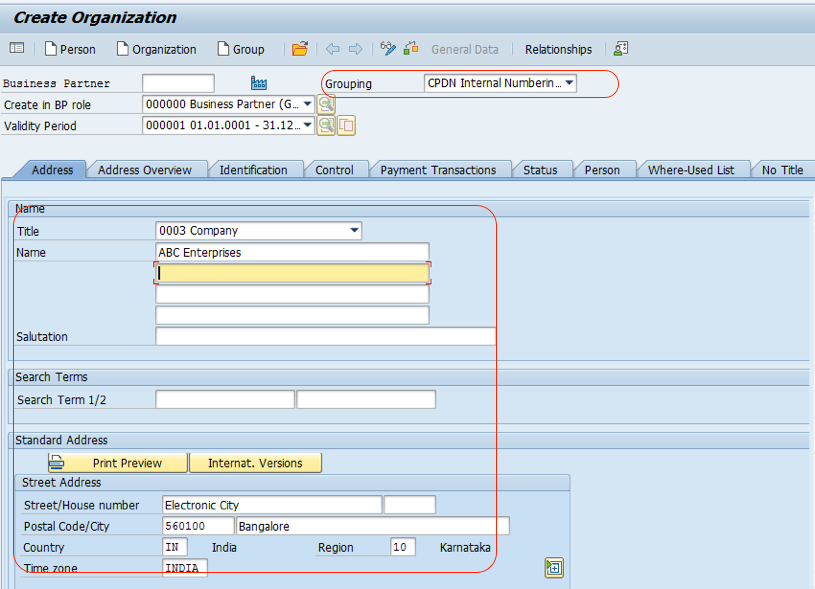Open a business partner using the folder icon
The image size is (815, 589).
(299, 48)
